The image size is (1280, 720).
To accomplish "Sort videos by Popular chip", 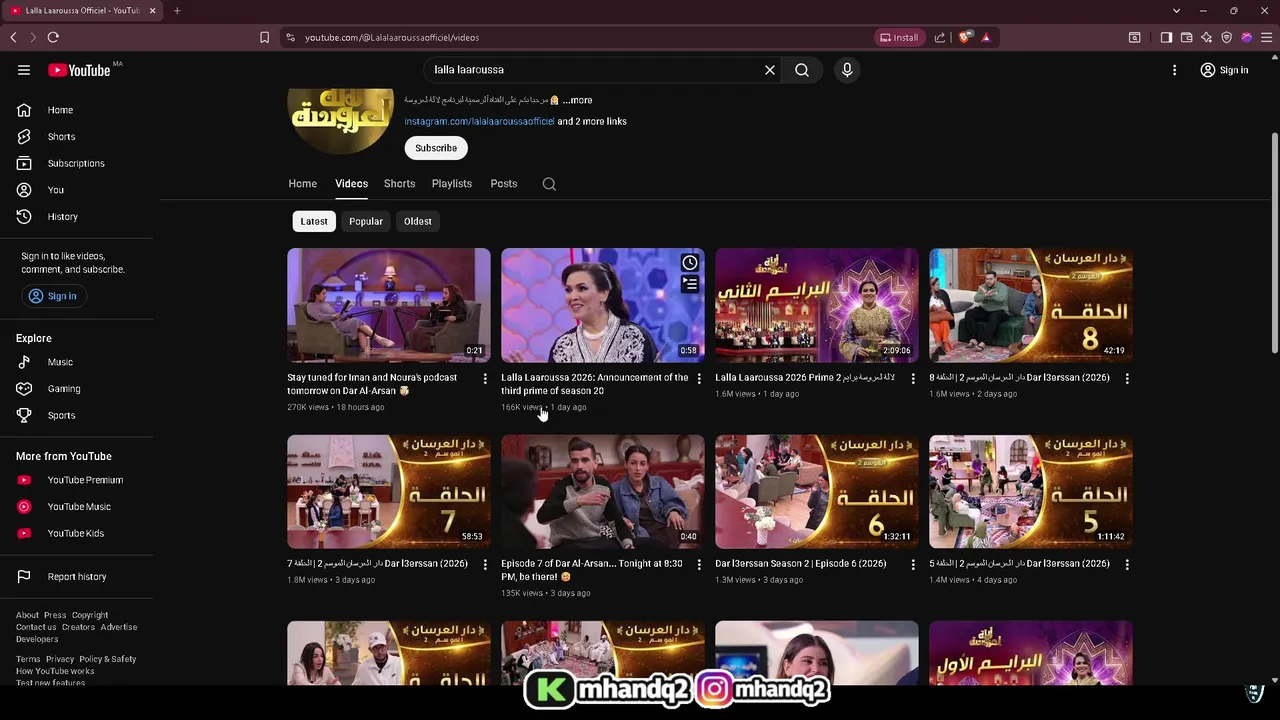I will [x=366, y=221].
